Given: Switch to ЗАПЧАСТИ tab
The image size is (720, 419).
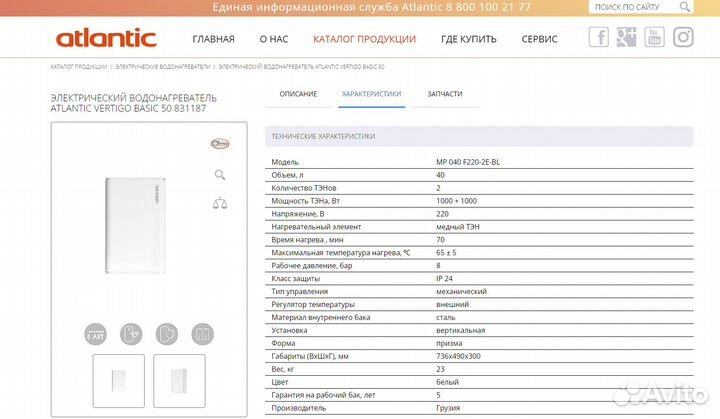Looking at the screenshot, I should 445,94.
